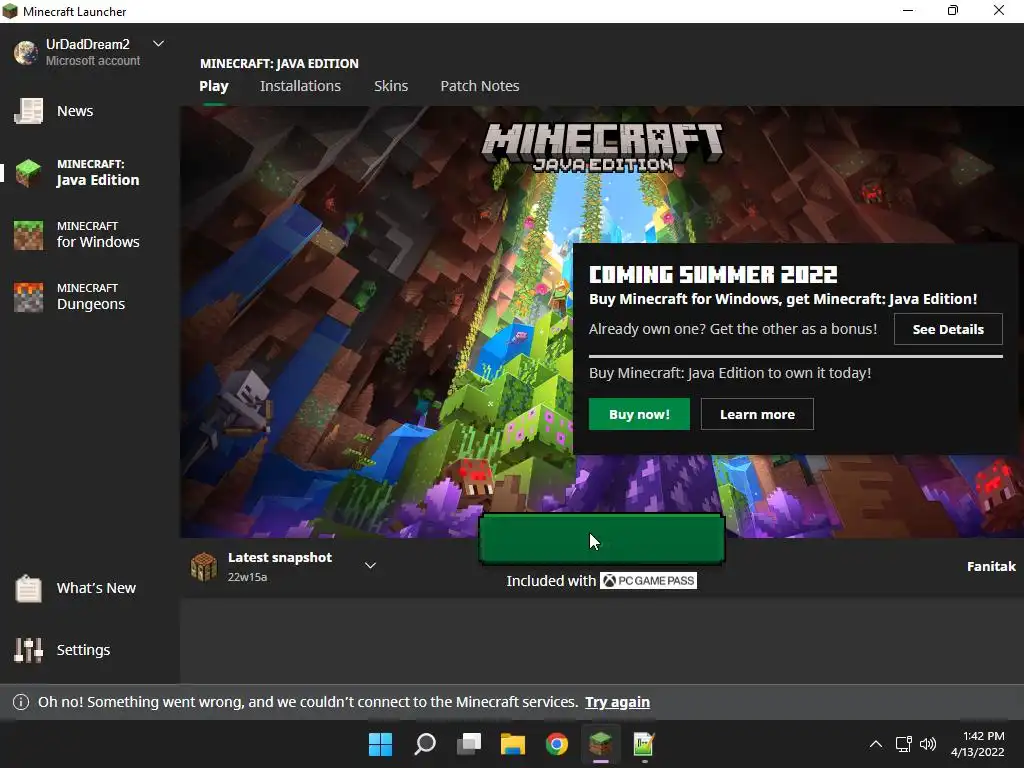The height and width of the screenshot is (768, 1024).
Task: Open Minecraft for Windows dirt block icon
Action: pyautogui.click(x=29, y=234)
